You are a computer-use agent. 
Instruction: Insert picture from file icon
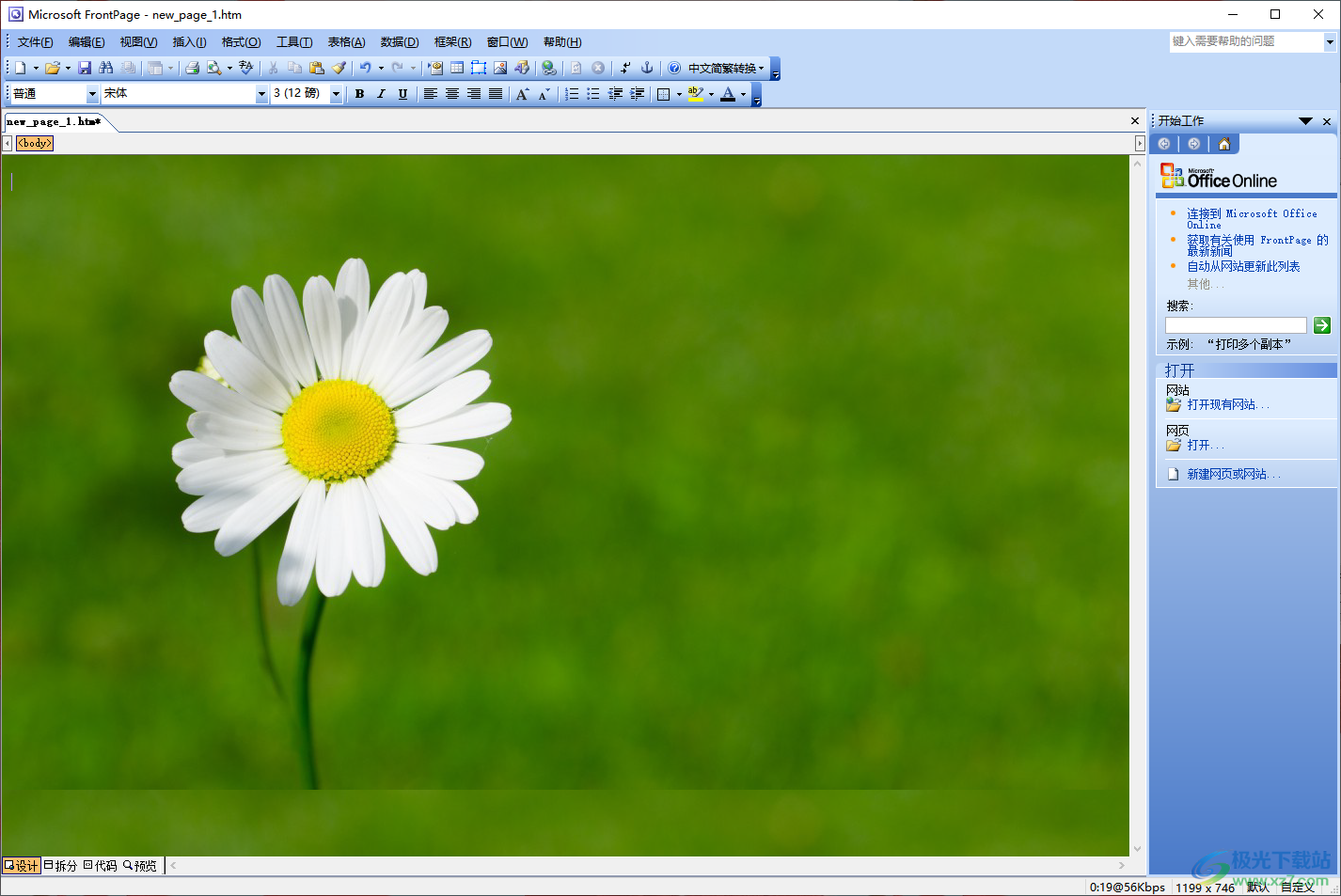pyautogui.click(x=500, y=68)
